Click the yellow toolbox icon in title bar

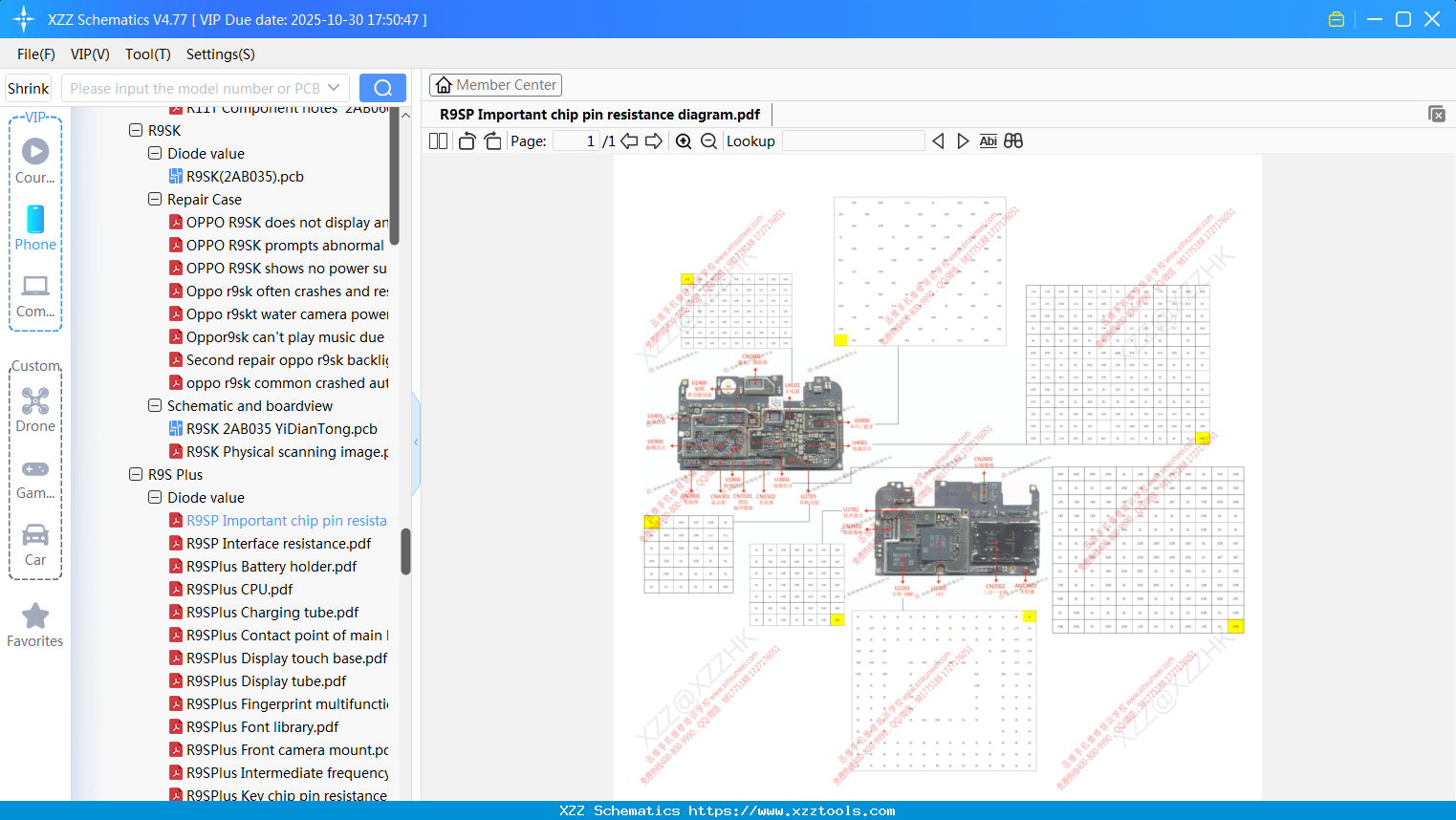click(1336, 19)
